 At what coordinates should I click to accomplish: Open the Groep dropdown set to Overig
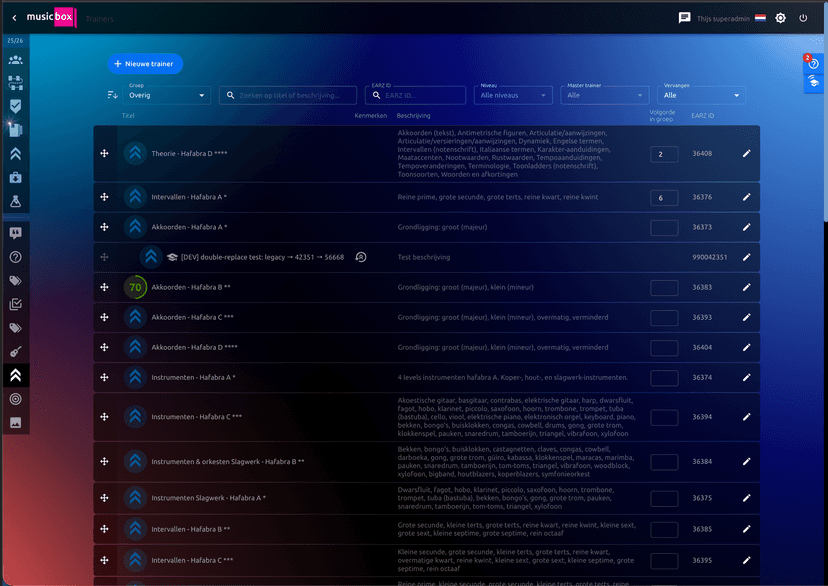pyautogui.click(x=166, y=95)
